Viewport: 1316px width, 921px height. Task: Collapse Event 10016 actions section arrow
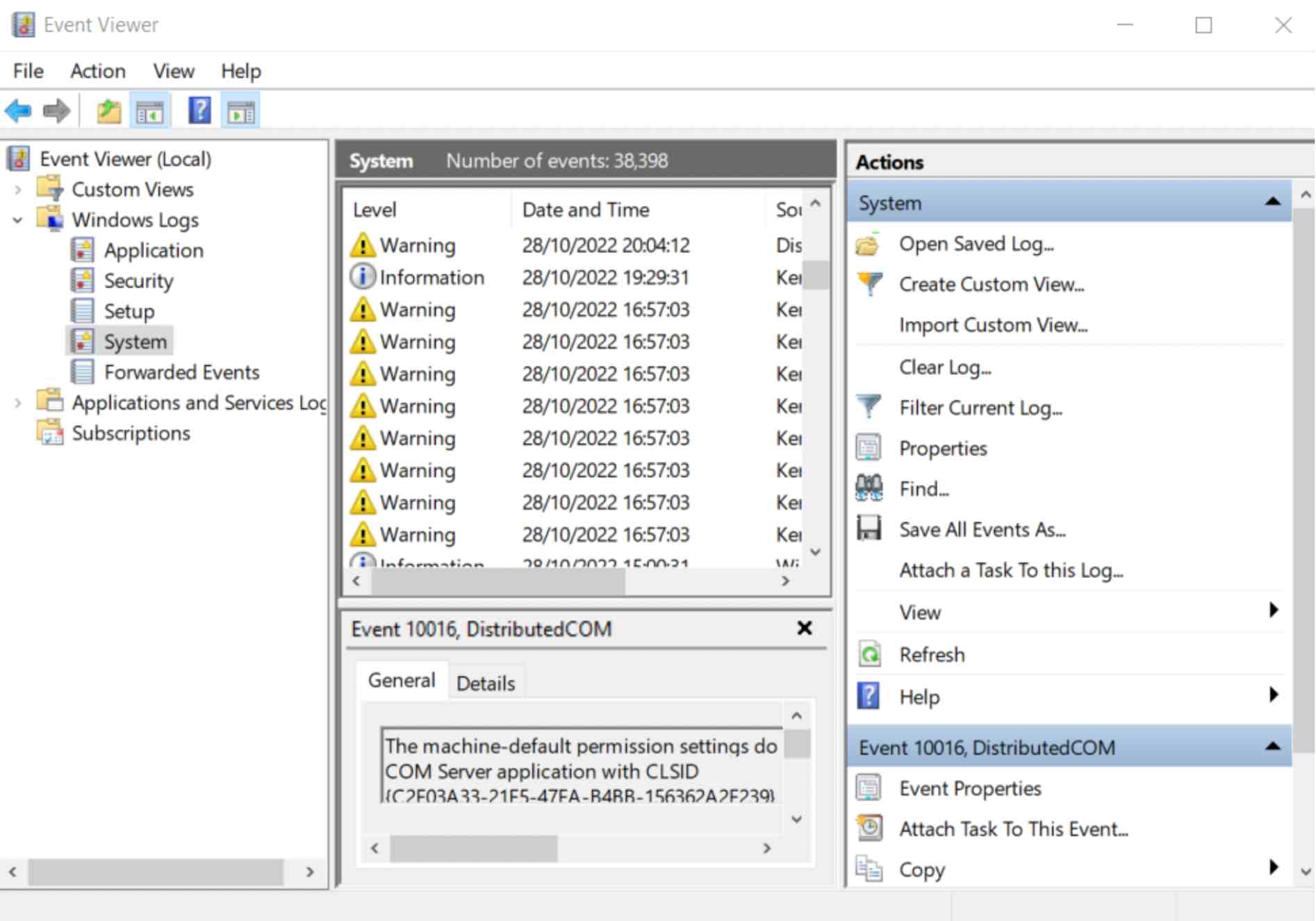coord(1273,747)
